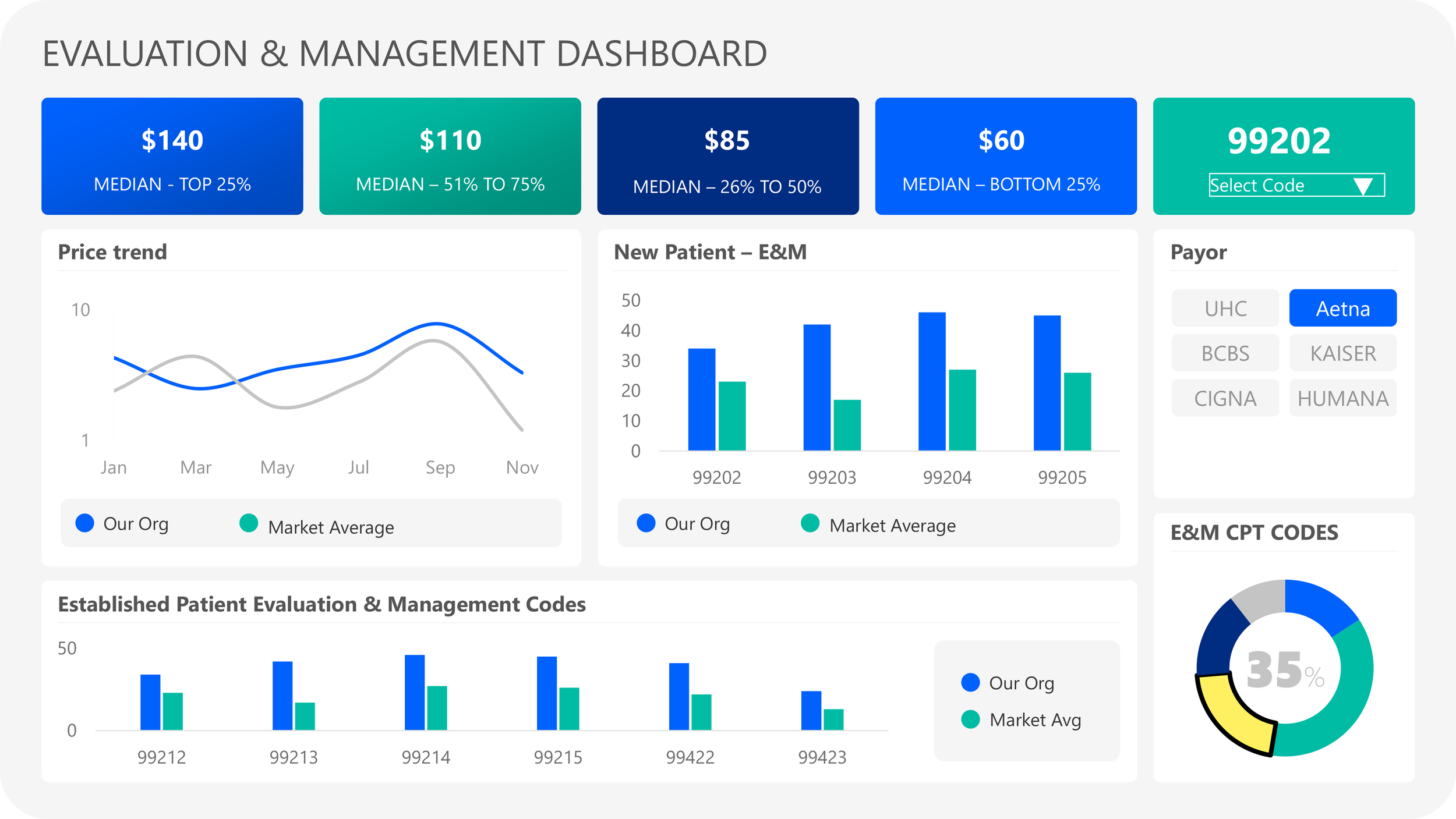The width and height of the screenshot is (1456, 819).
Task: Click Our Org legend dot in New Patient chart
Action: [x=646, y=523]
